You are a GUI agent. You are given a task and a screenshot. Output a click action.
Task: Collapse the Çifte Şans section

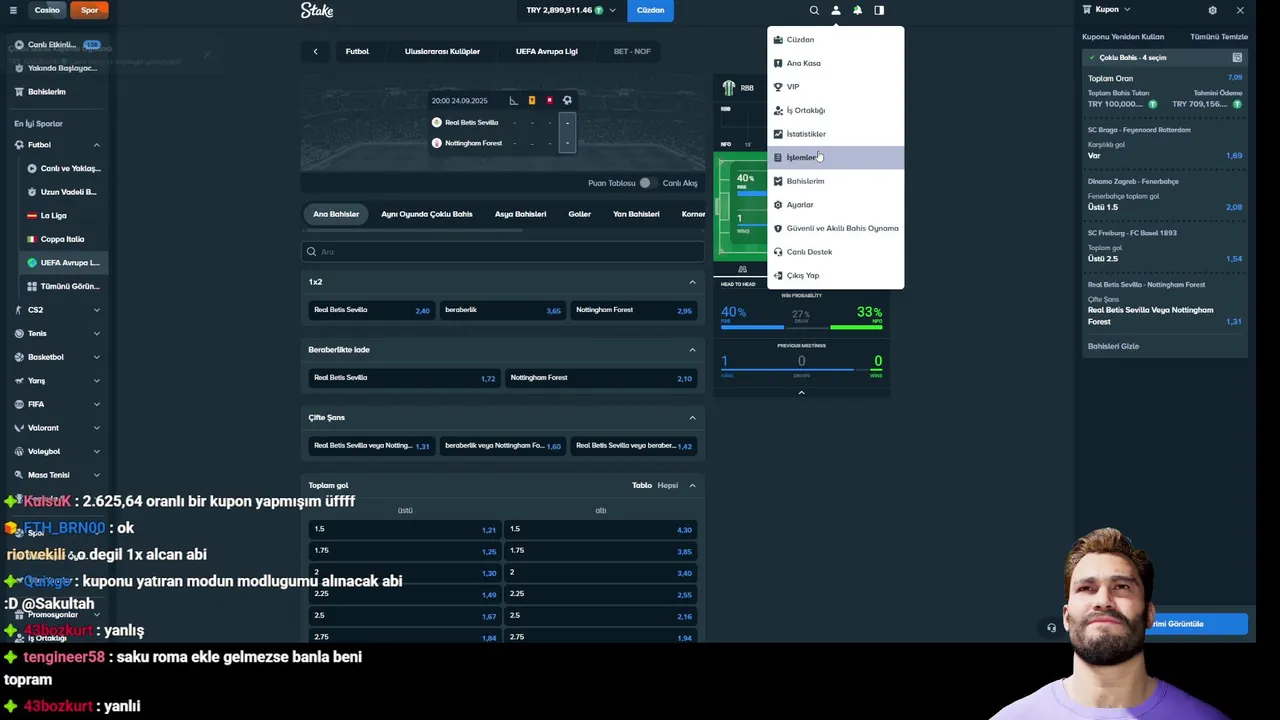point(692,418)
